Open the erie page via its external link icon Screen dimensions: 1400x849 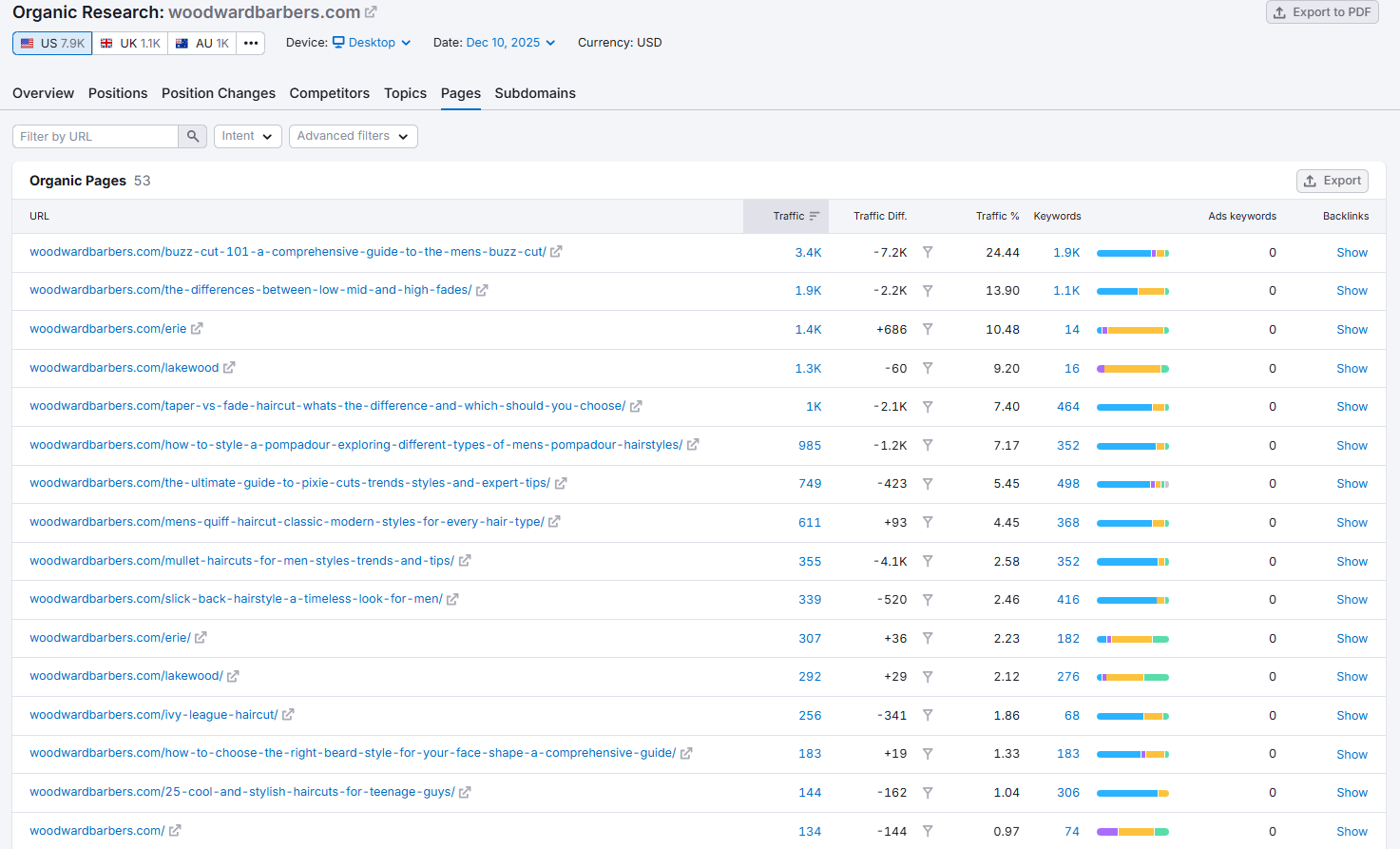198,329
